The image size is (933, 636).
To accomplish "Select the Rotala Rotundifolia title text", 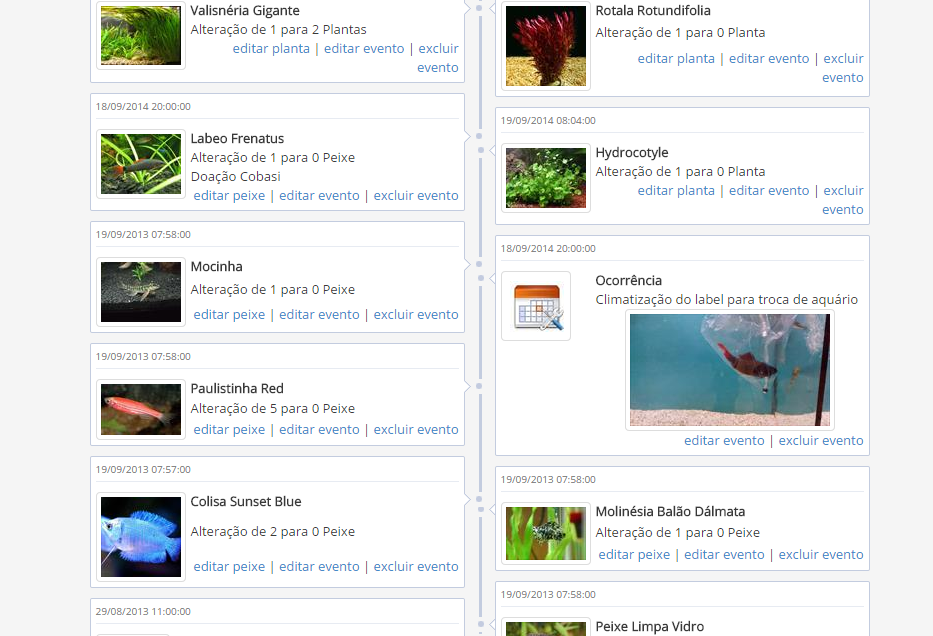I will (653, 11).
